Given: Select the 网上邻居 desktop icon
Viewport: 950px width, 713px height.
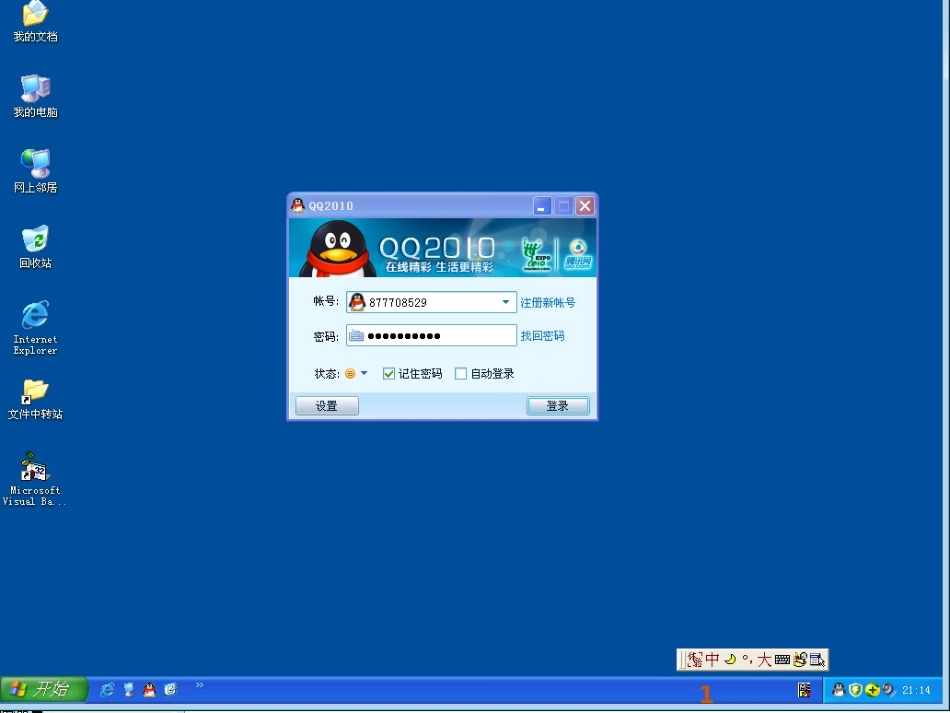Looking at the screenshot, I should click(35, 171).
